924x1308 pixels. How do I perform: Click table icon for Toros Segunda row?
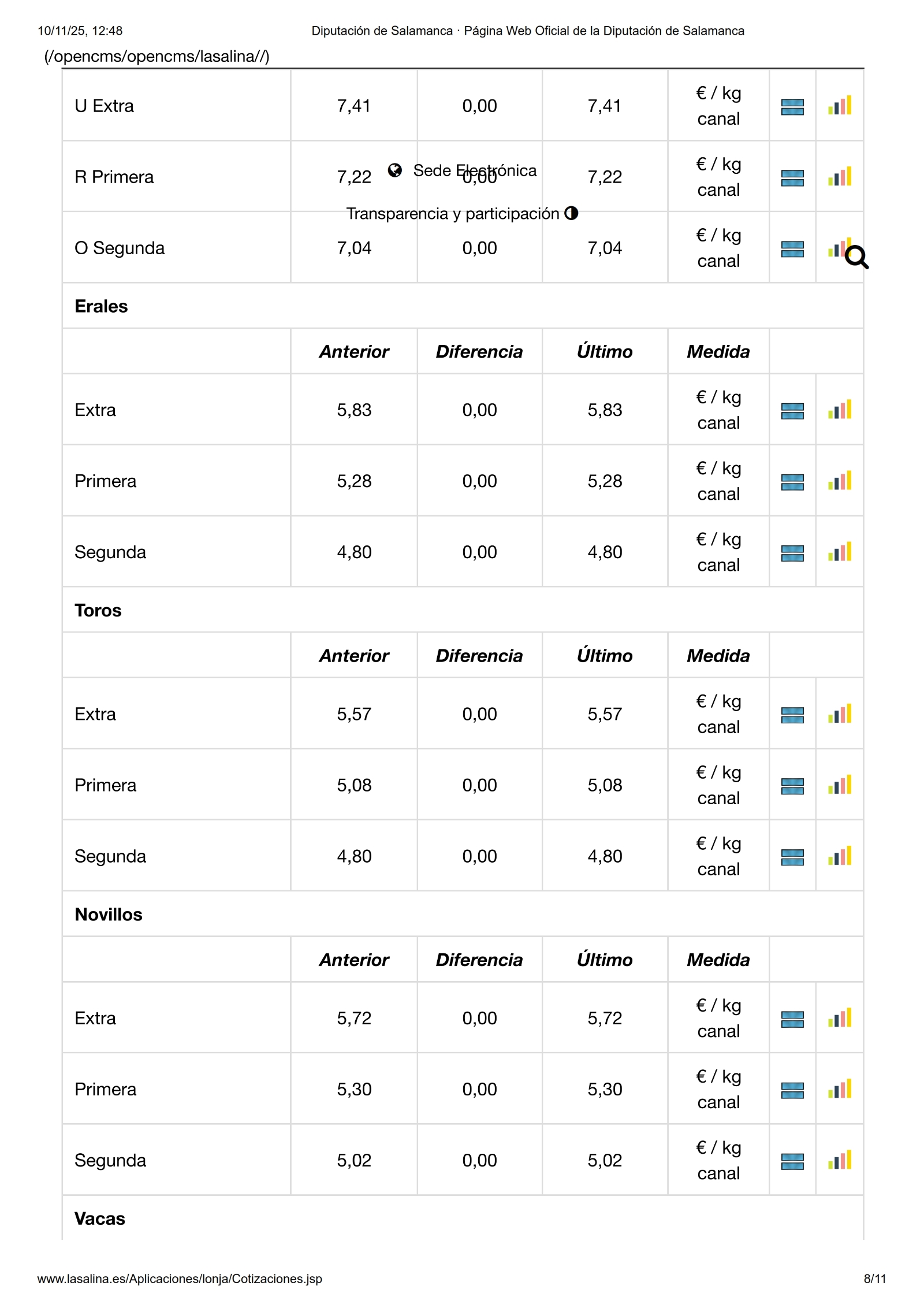click(792, 857)
